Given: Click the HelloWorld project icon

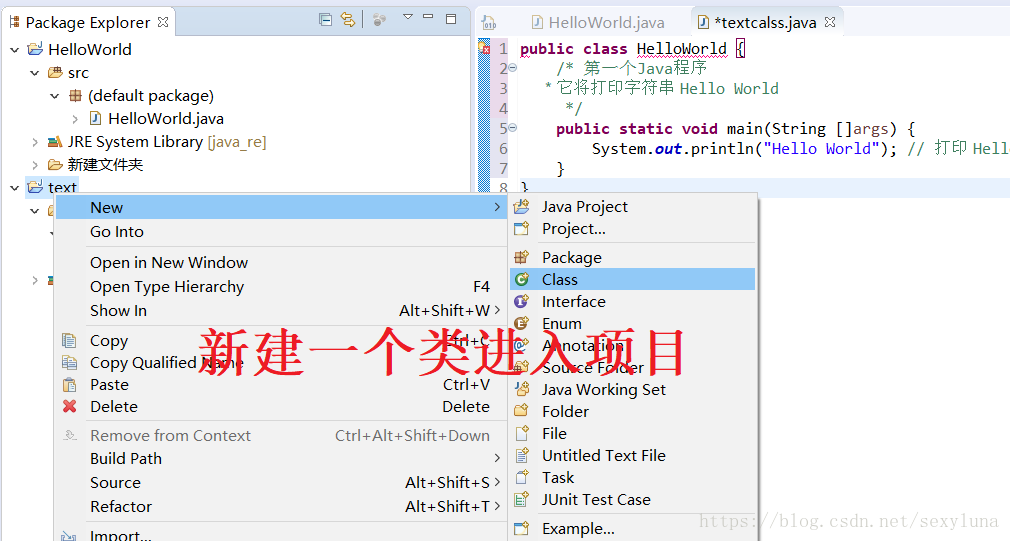Looking at the screenshot, I should coord(35,49).
